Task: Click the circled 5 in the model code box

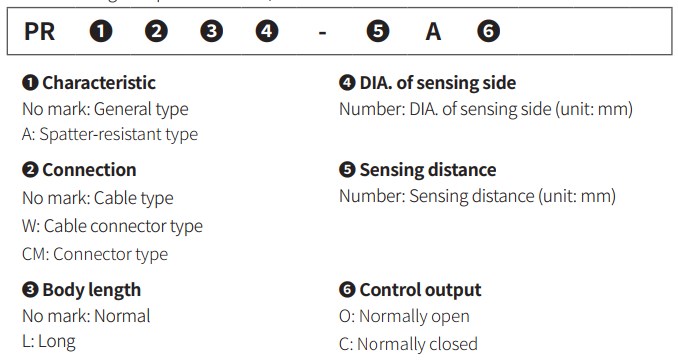Action: pyautogui.click(x=378, y=32)
